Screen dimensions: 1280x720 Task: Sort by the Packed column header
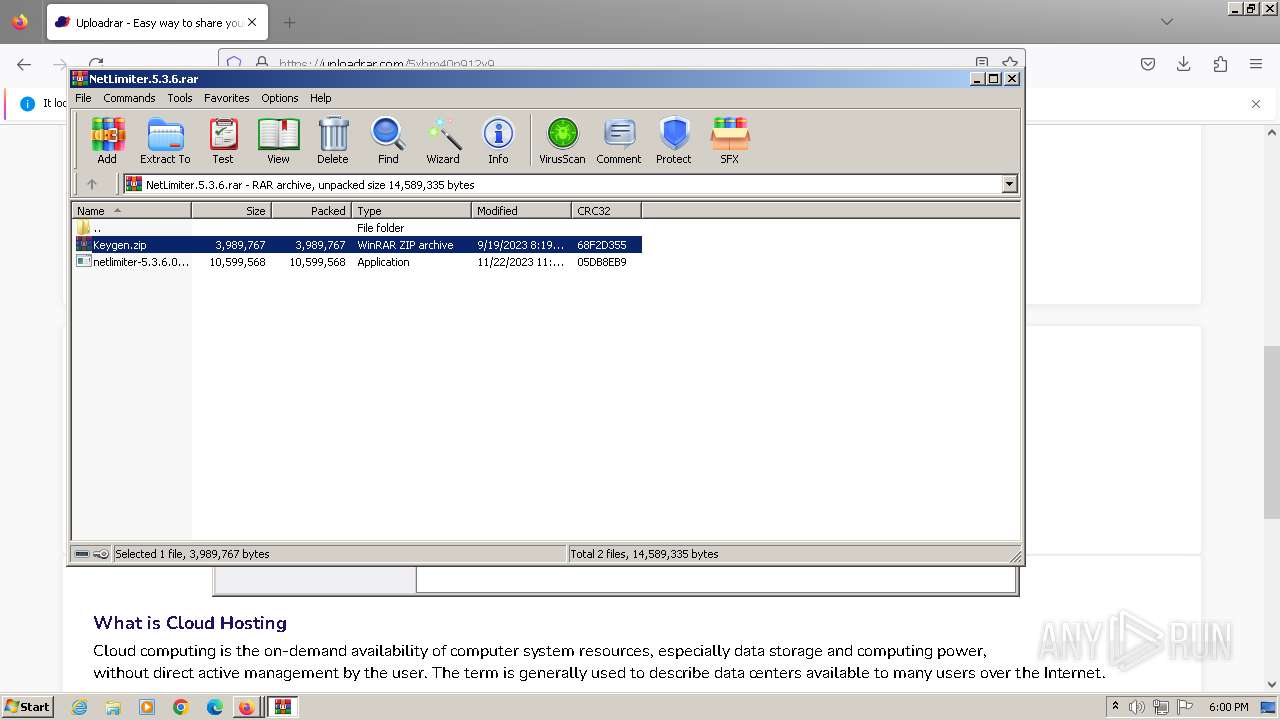pos(311,211)
